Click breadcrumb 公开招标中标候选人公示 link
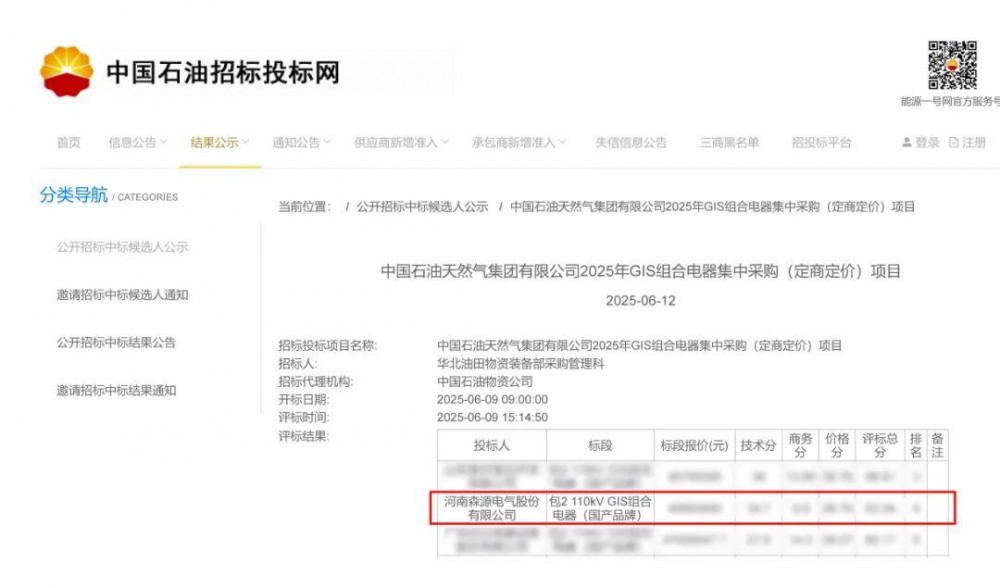This screenshot has height=587, width=1000. click(x=422, y=207)
